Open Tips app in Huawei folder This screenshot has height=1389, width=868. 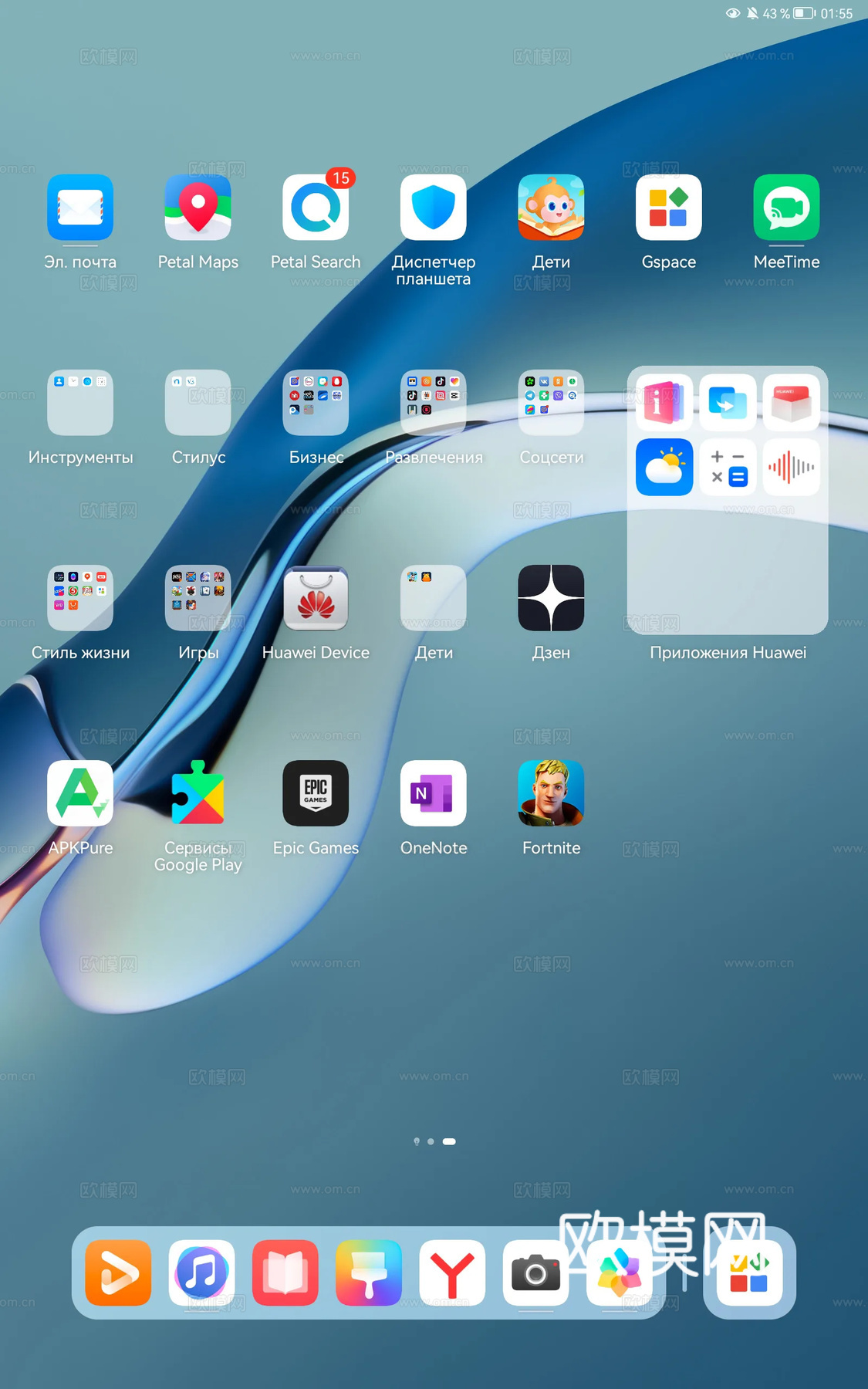[x=664, y=403]
